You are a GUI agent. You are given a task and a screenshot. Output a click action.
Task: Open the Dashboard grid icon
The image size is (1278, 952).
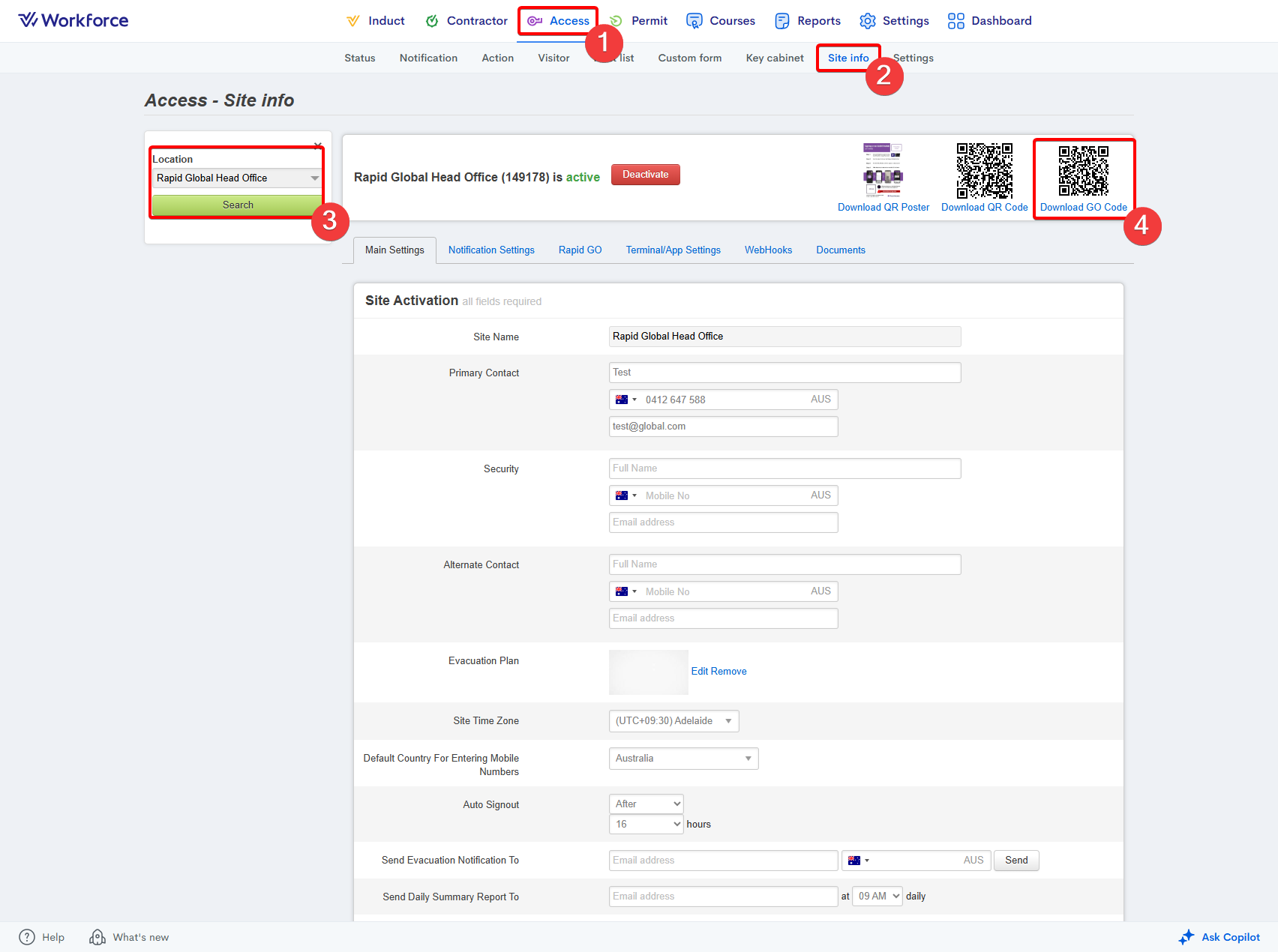pos(955,21)
